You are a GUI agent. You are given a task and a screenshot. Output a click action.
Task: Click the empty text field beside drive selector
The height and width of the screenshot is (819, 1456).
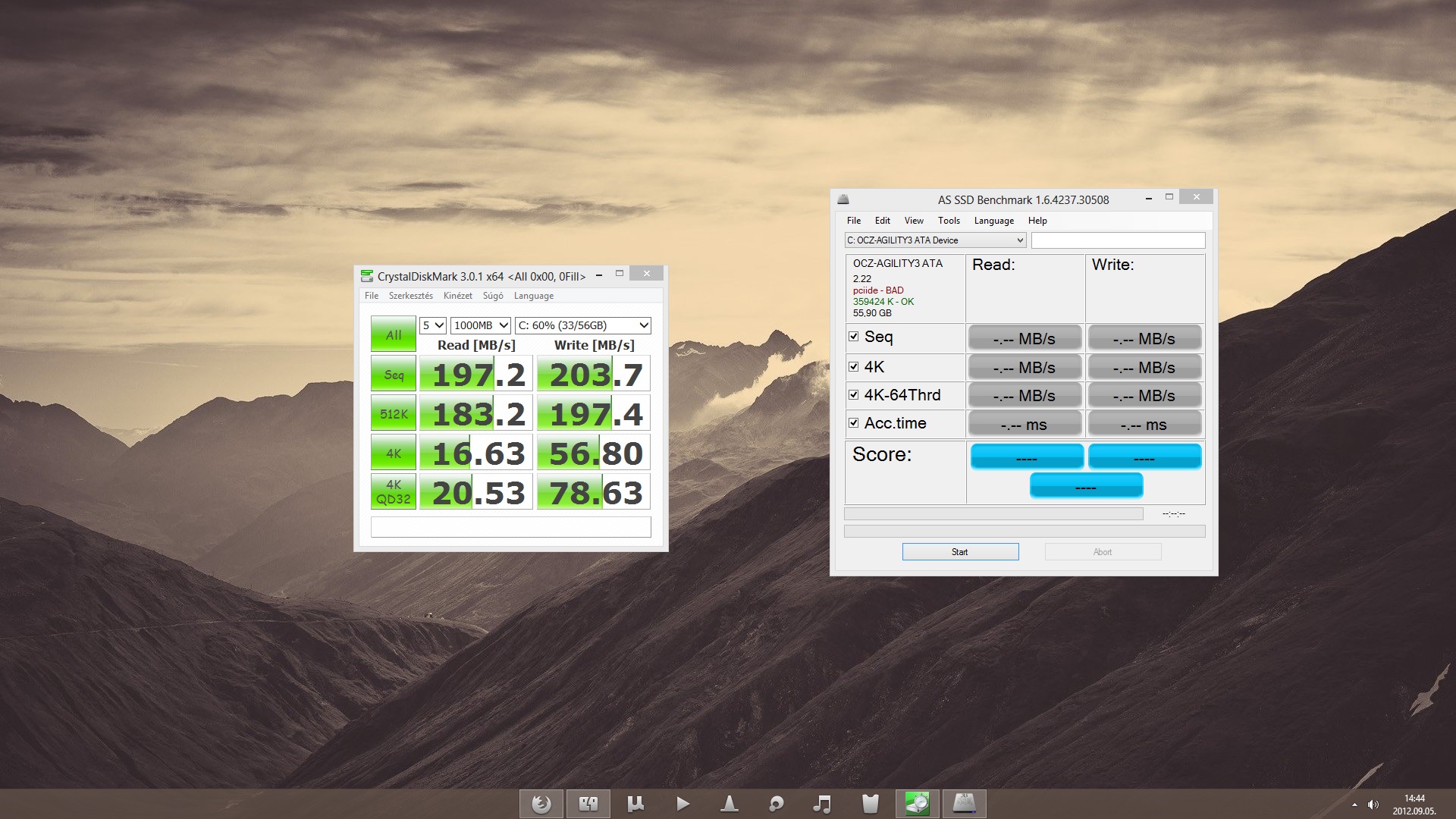point(1118,240)
